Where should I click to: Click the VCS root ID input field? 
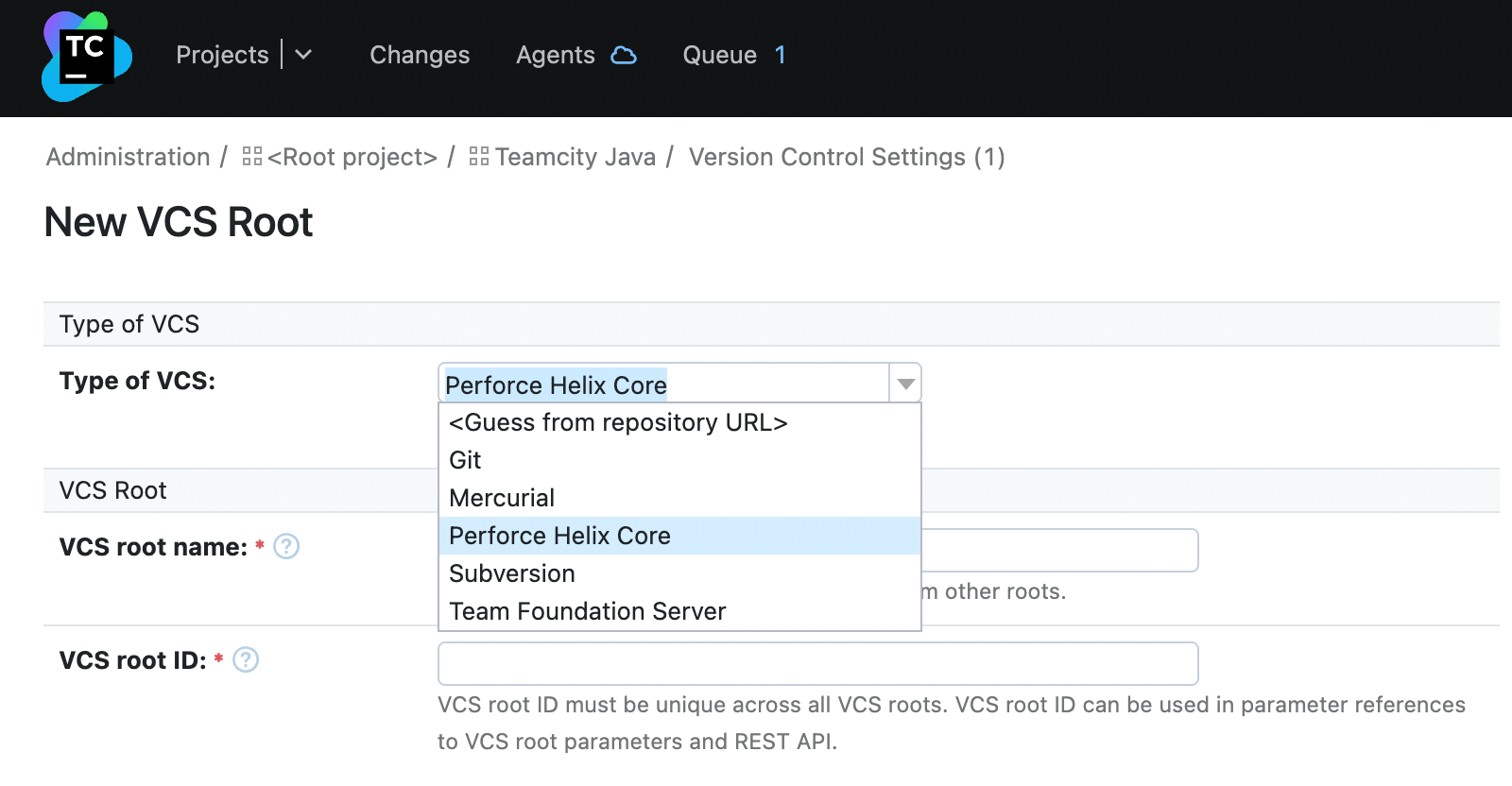click(x=817, y=663)
